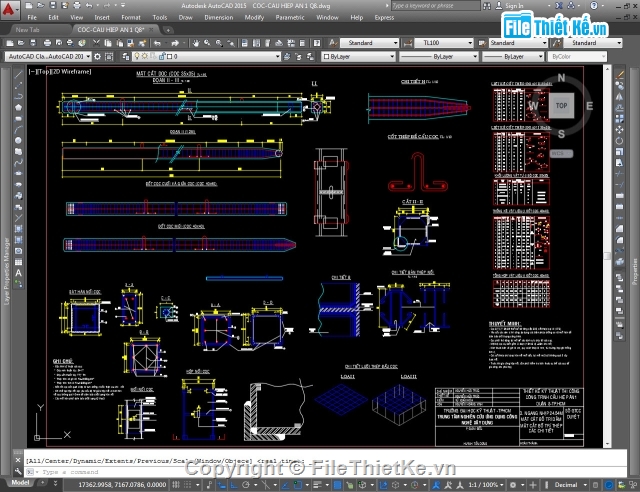Image resolution: width=640 pixels, height=492 pixels.
Task: Click the Customization gear in status bar
Action: (x=513, y=485)
